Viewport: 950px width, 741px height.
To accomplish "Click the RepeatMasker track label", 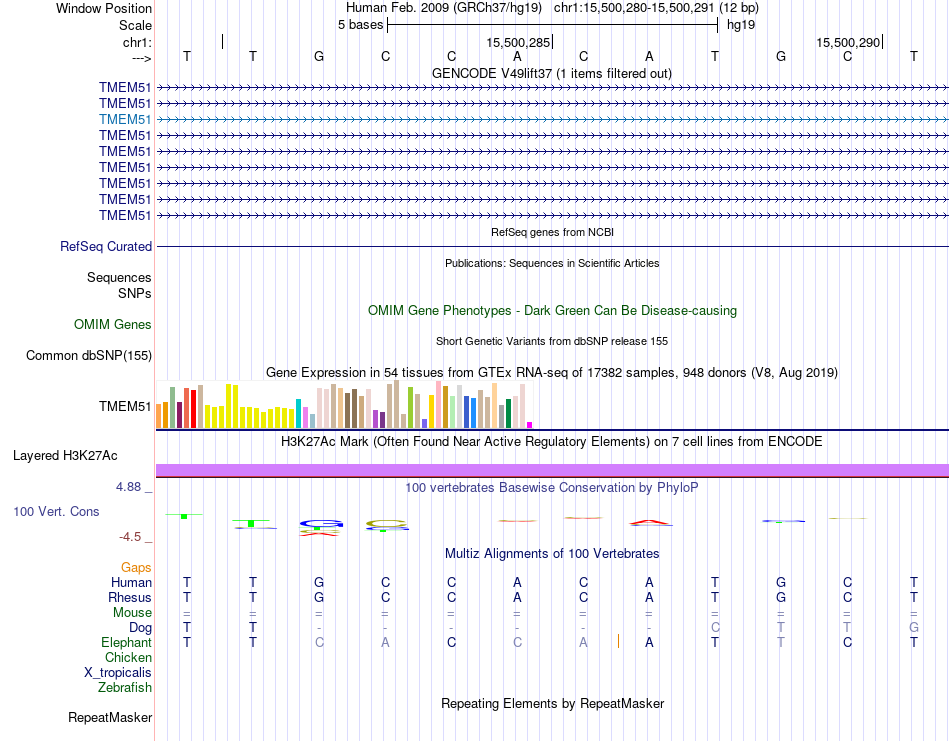I will [x=110, y=717].
